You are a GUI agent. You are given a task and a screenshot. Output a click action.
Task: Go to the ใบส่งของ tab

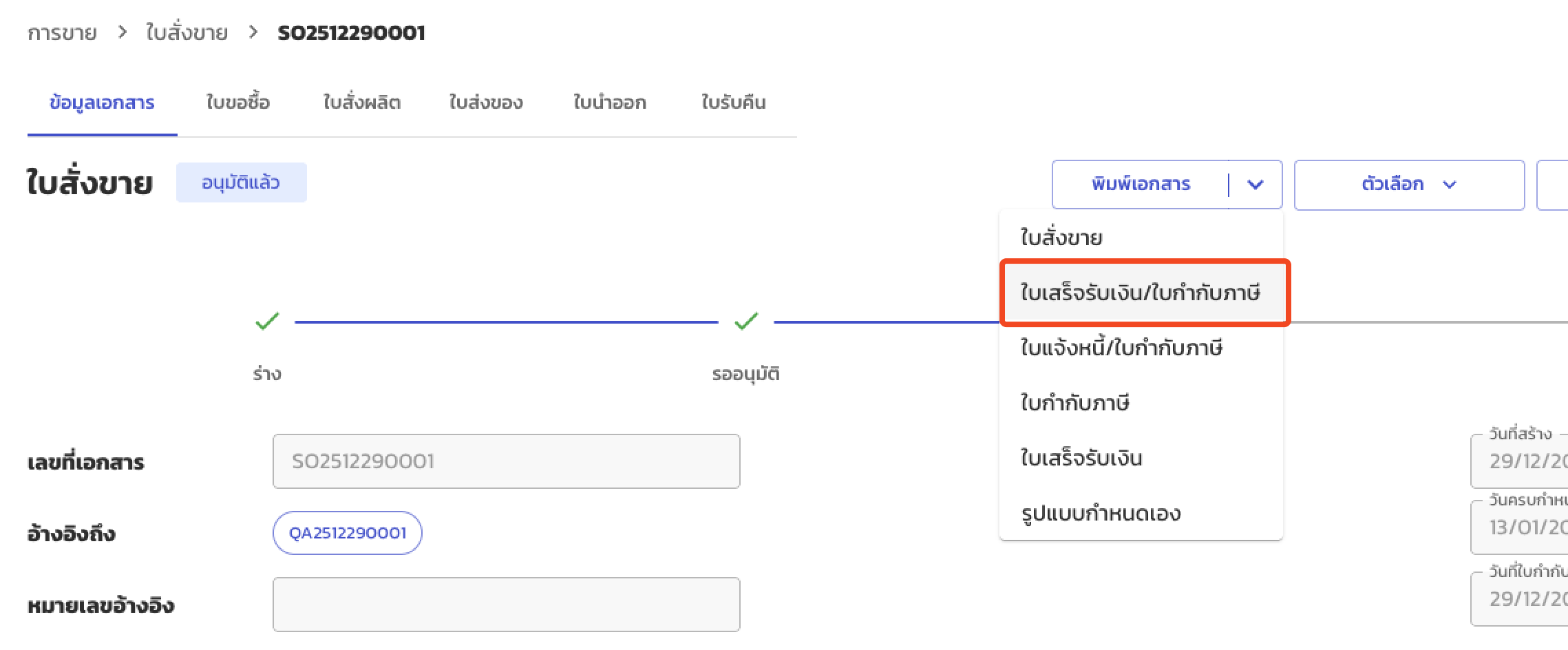(x=485, y=103)
